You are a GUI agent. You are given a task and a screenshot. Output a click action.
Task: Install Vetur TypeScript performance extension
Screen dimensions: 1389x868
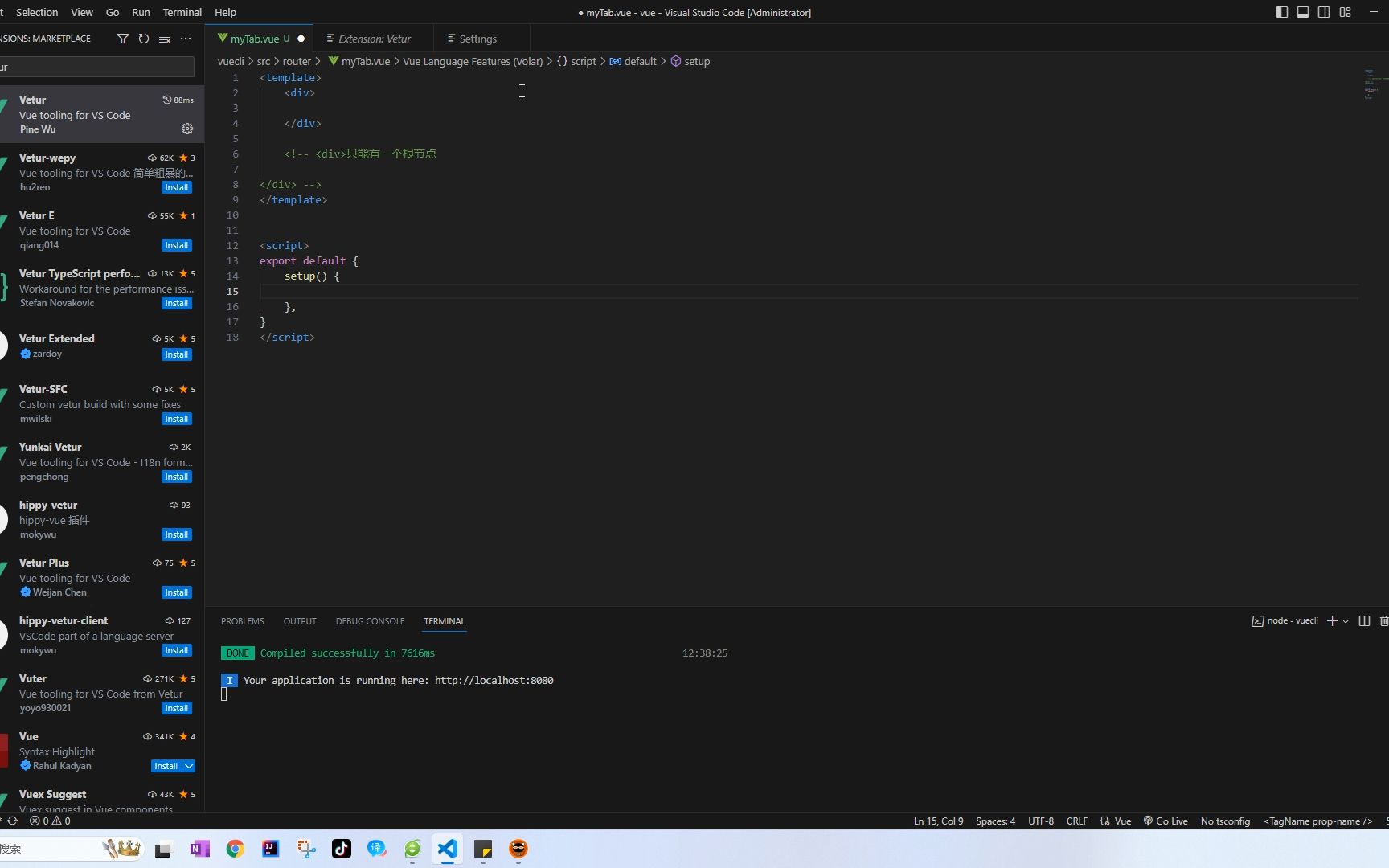click(x=177, y=303)
